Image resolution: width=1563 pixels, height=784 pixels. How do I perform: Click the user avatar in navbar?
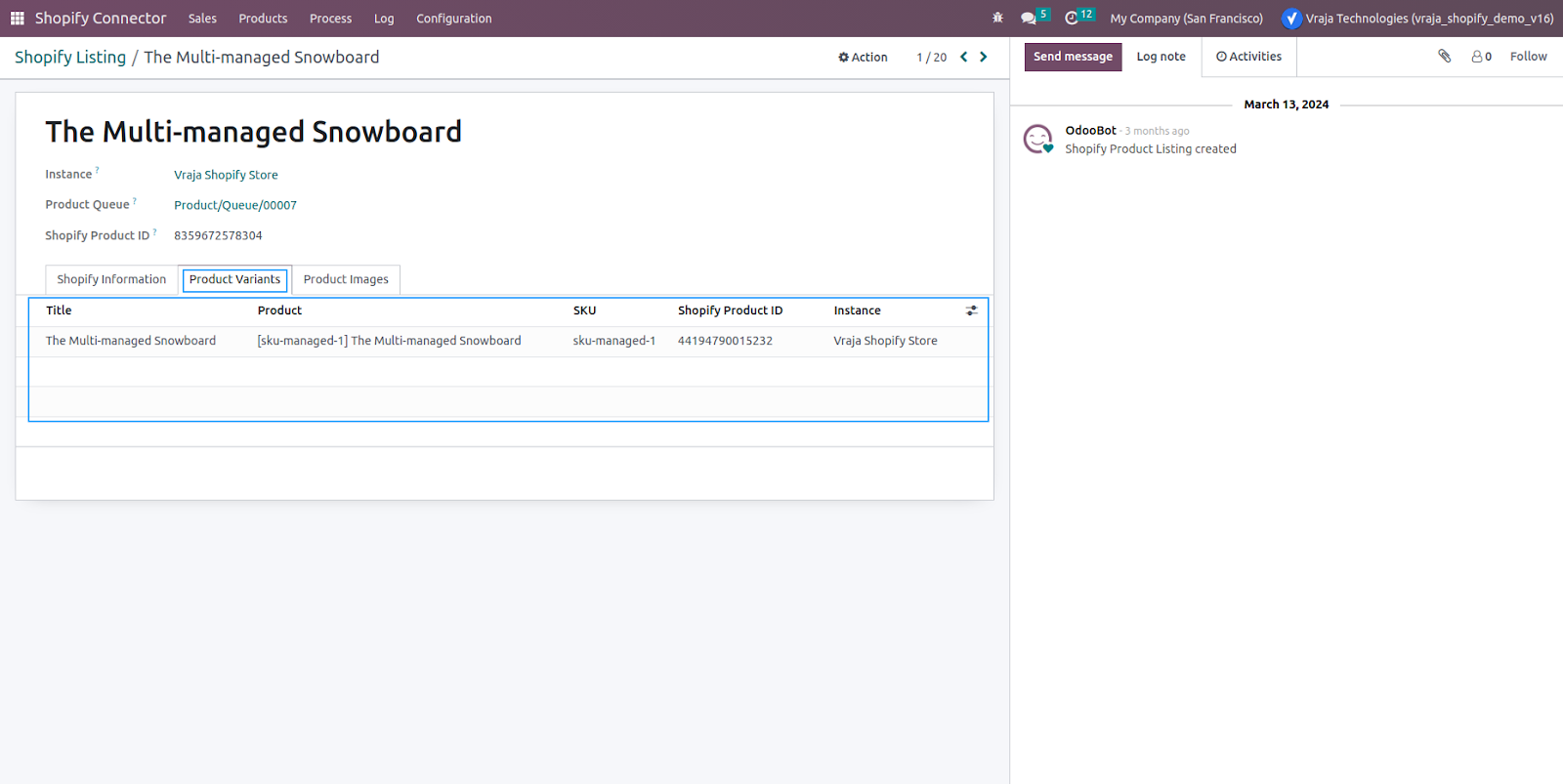[1291, 19]
